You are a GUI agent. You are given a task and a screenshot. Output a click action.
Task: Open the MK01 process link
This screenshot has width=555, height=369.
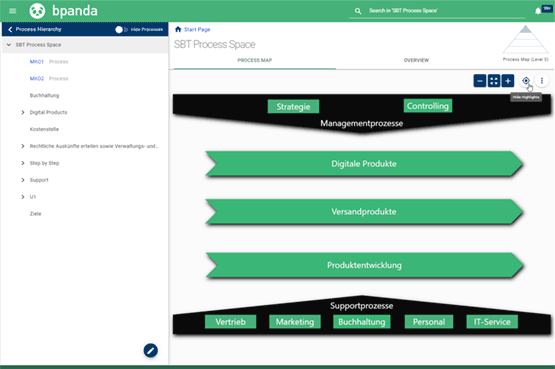click(37, 62)
